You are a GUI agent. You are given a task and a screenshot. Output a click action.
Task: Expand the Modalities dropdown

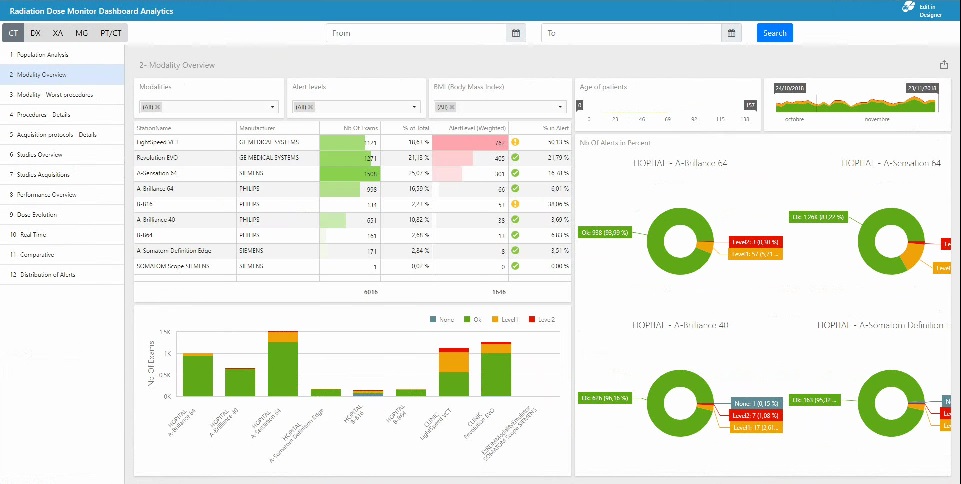click(272, 106)
